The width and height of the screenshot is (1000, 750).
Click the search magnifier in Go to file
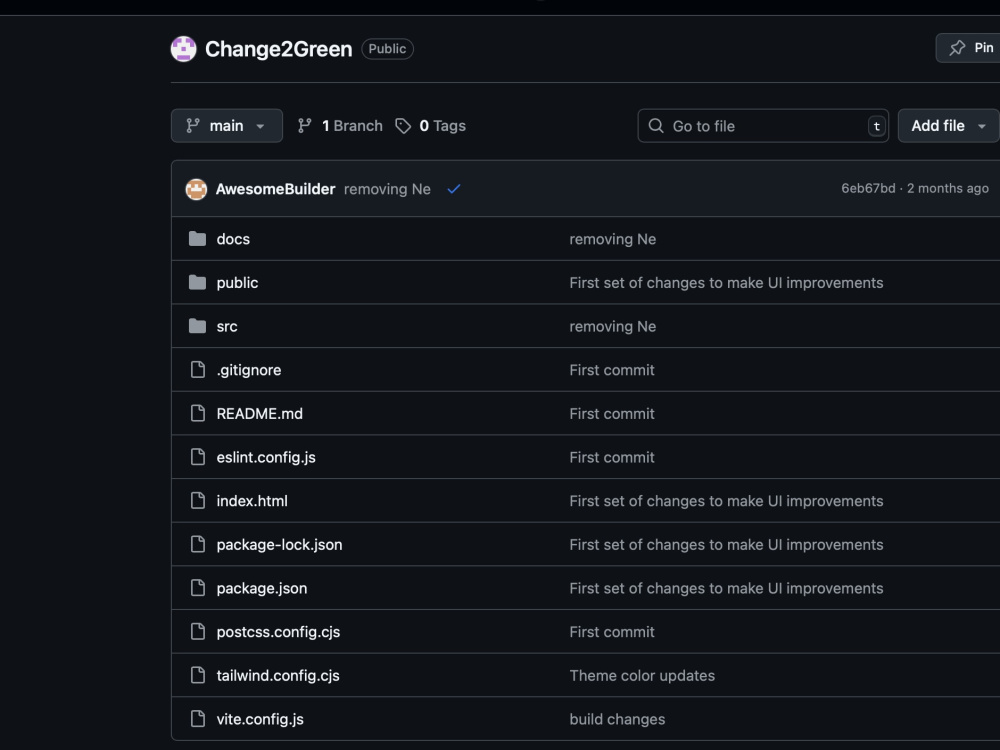tap(656, 126)
